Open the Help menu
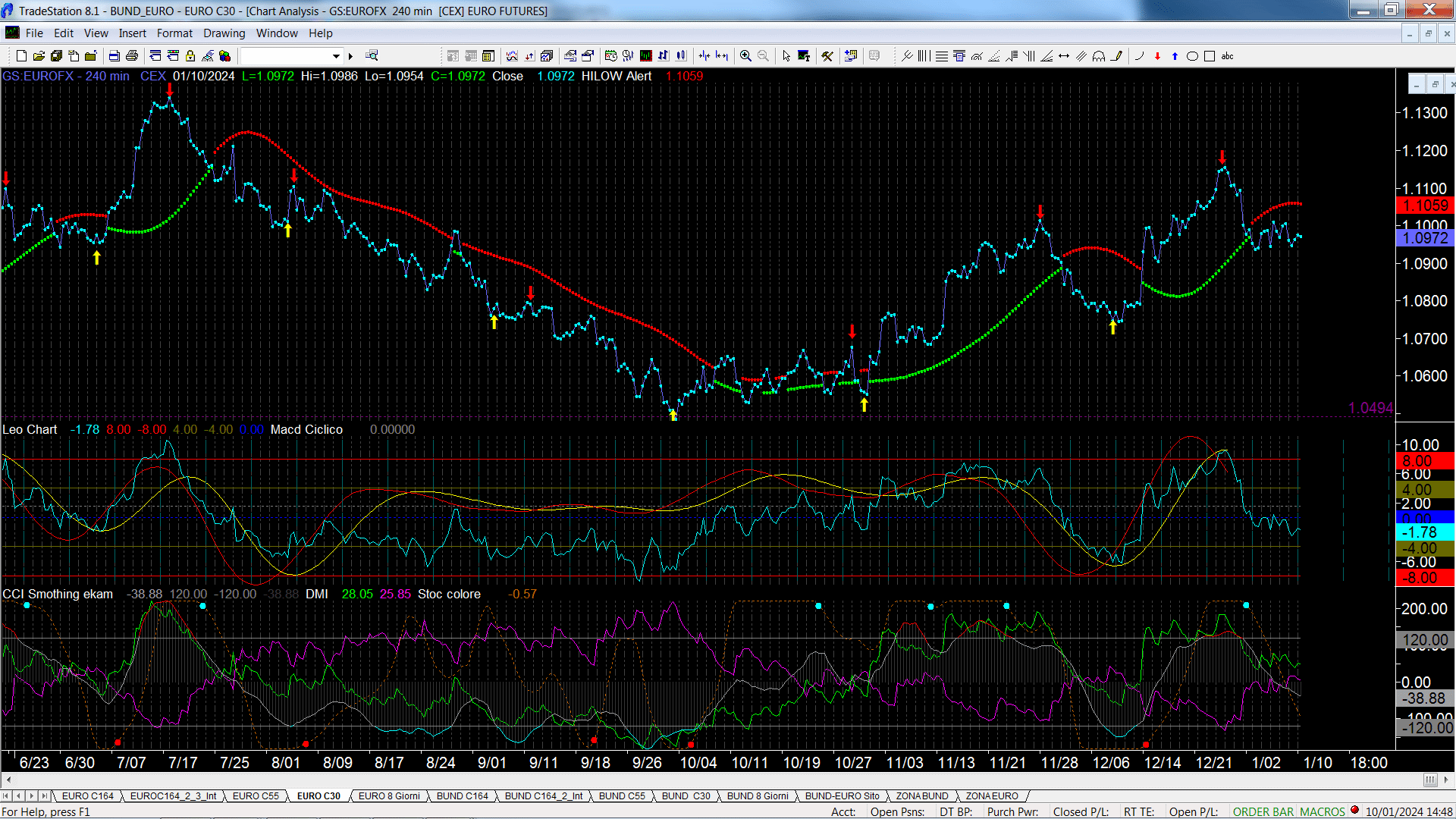The width and height of the screenshot is (1456, 819). [x=321, y=33]
